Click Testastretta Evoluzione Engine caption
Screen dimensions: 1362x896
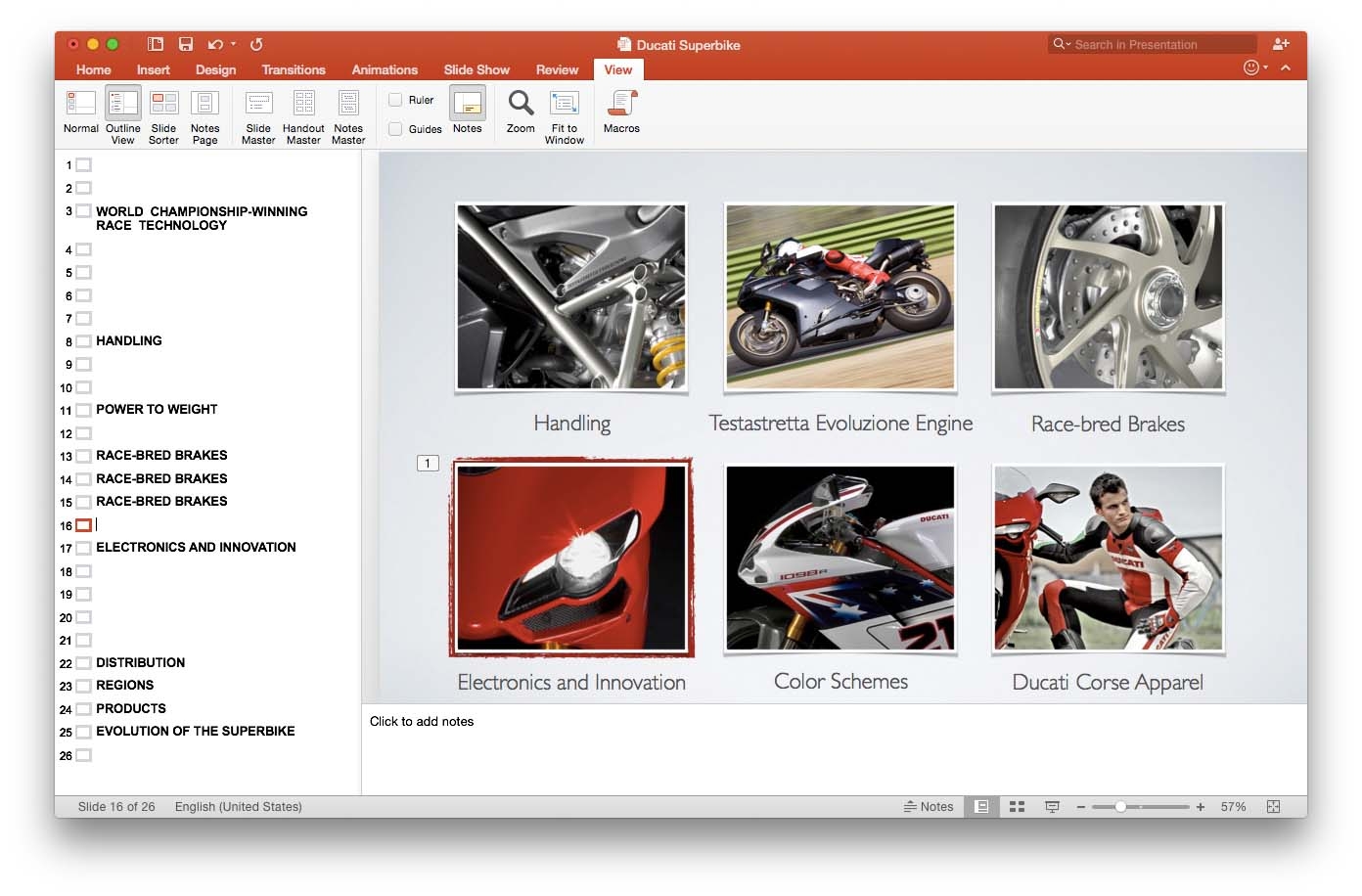(840, 424)
